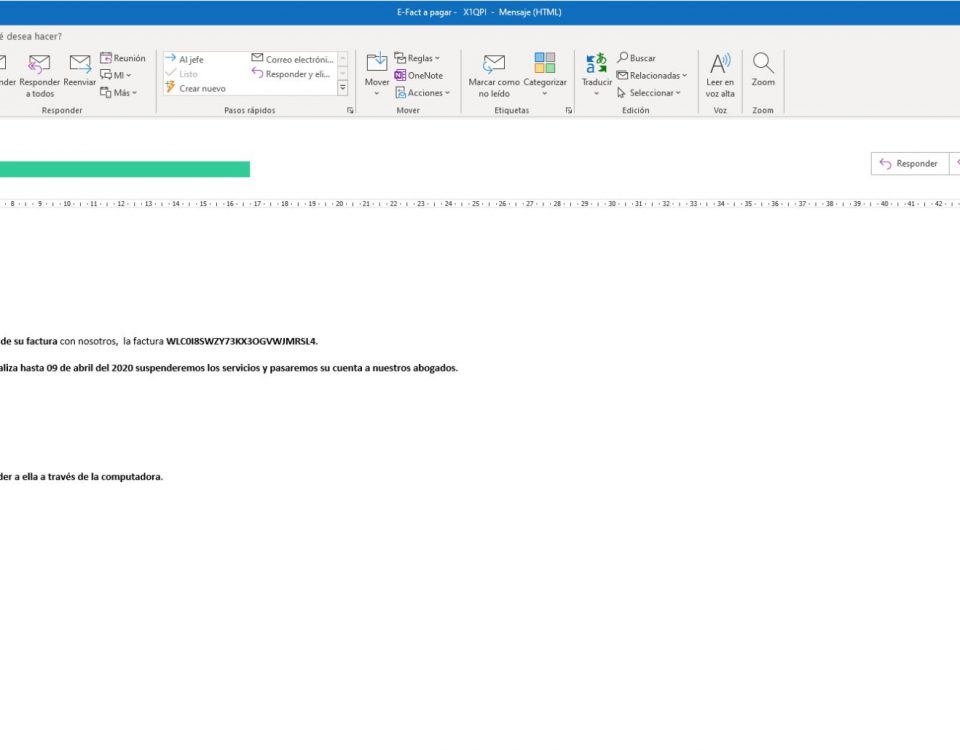Expand the Más reply options
This screenshot has width=960, height=750.
[119, 93]
